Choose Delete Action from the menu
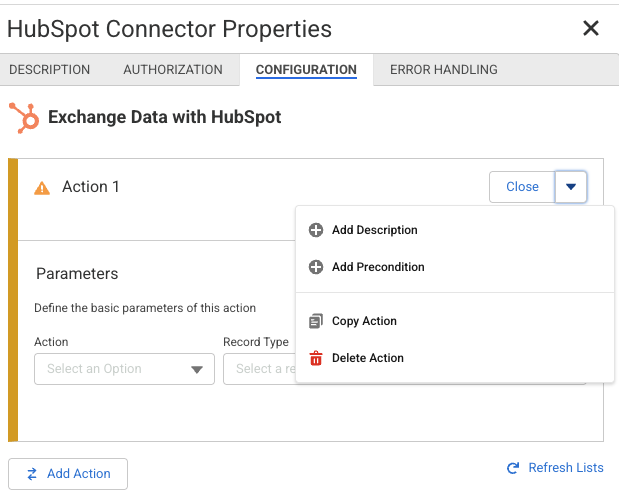 pos(368,358)
